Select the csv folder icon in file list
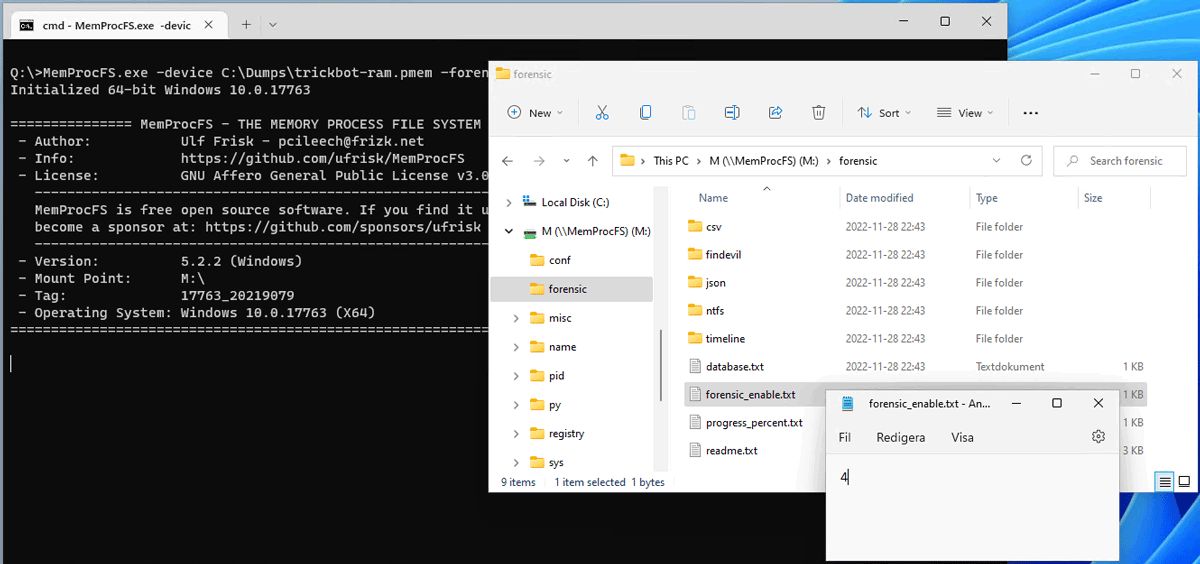Image resolution: width=1200 pixels, height=564 pixels. click(696, 227)
